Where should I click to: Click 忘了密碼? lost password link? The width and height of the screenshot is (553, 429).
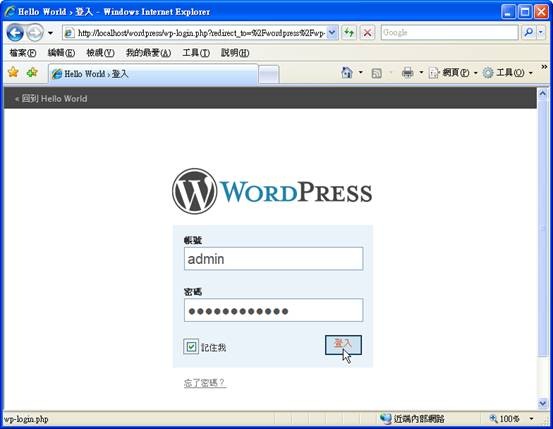click(x=205, y=383)
